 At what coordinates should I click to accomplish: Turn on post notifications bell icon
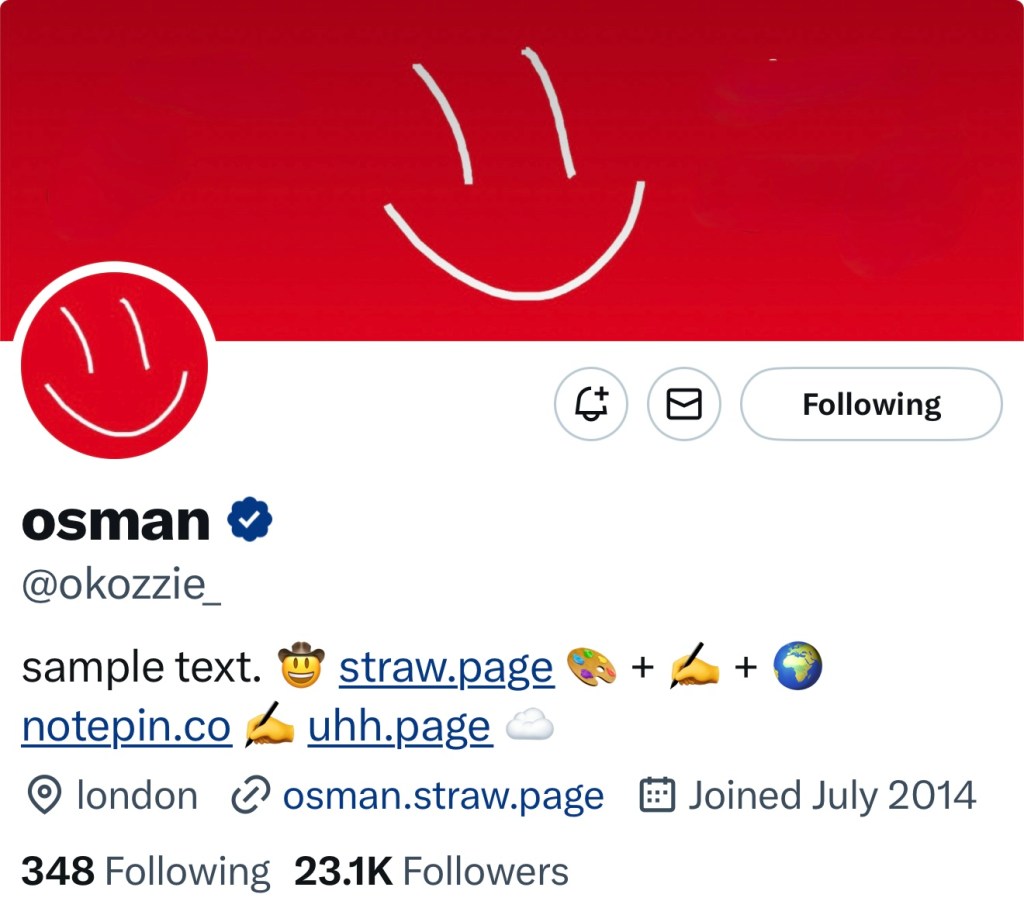pos(590,404)
